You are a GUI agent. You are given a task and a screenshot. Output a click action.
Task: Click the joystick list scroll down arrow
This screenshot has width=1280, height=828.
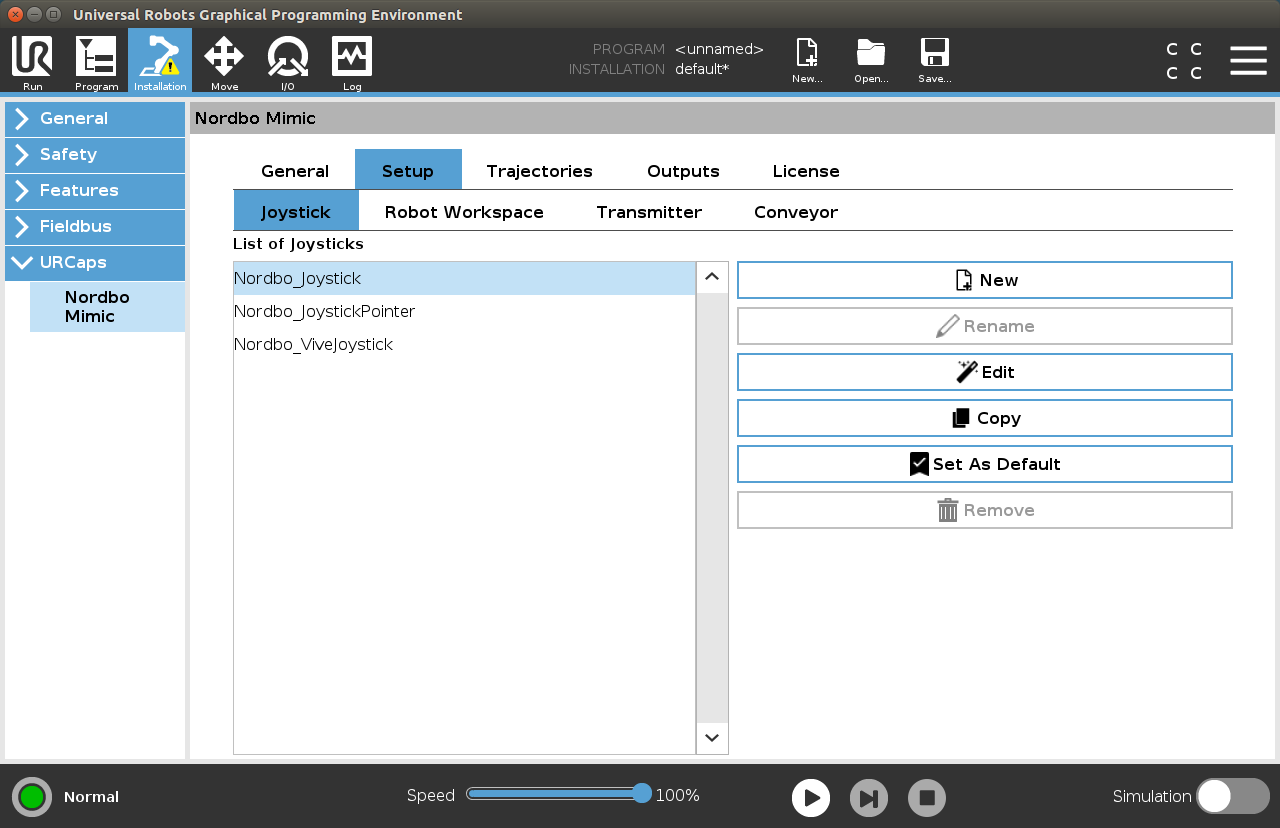[712, 738]
